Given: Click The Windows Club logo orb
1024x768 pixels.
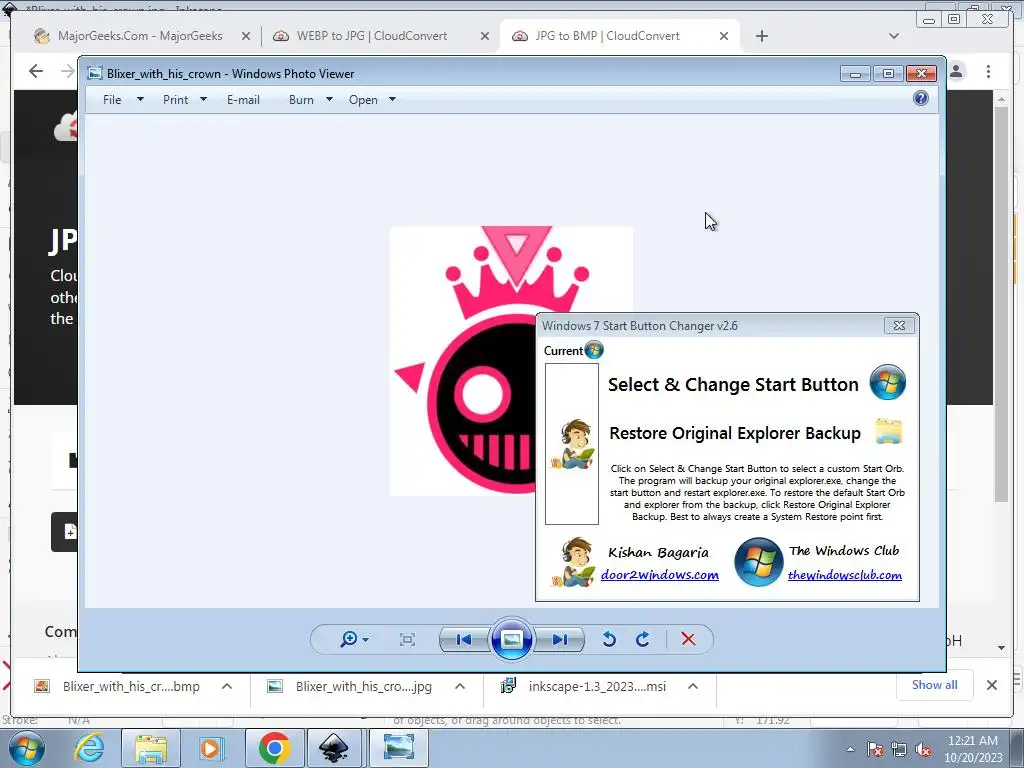Looking at the screenshot, I should click(758, 562).
